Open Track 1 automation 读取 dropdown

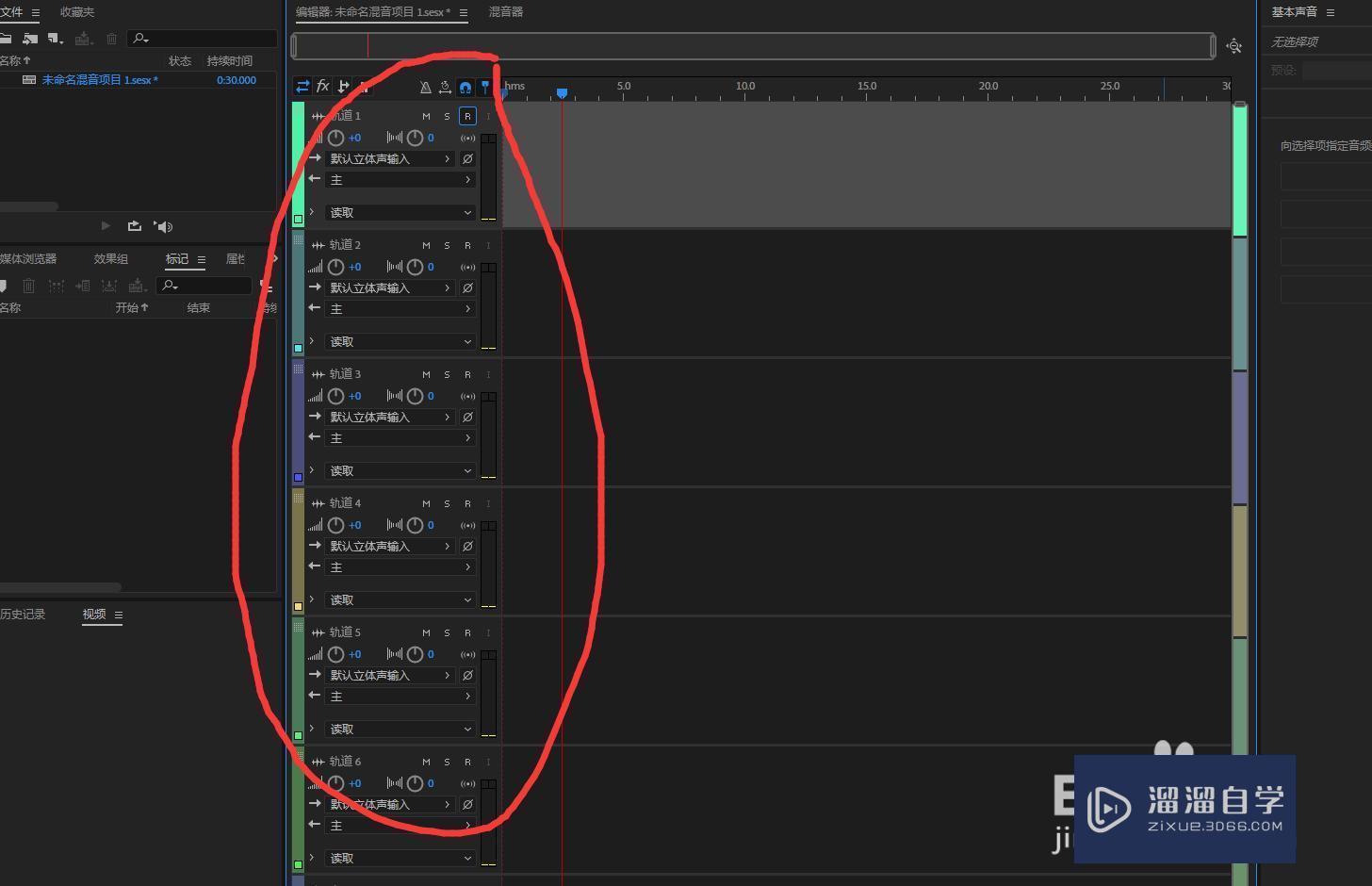pyautogui.click(x=400, y=213)
